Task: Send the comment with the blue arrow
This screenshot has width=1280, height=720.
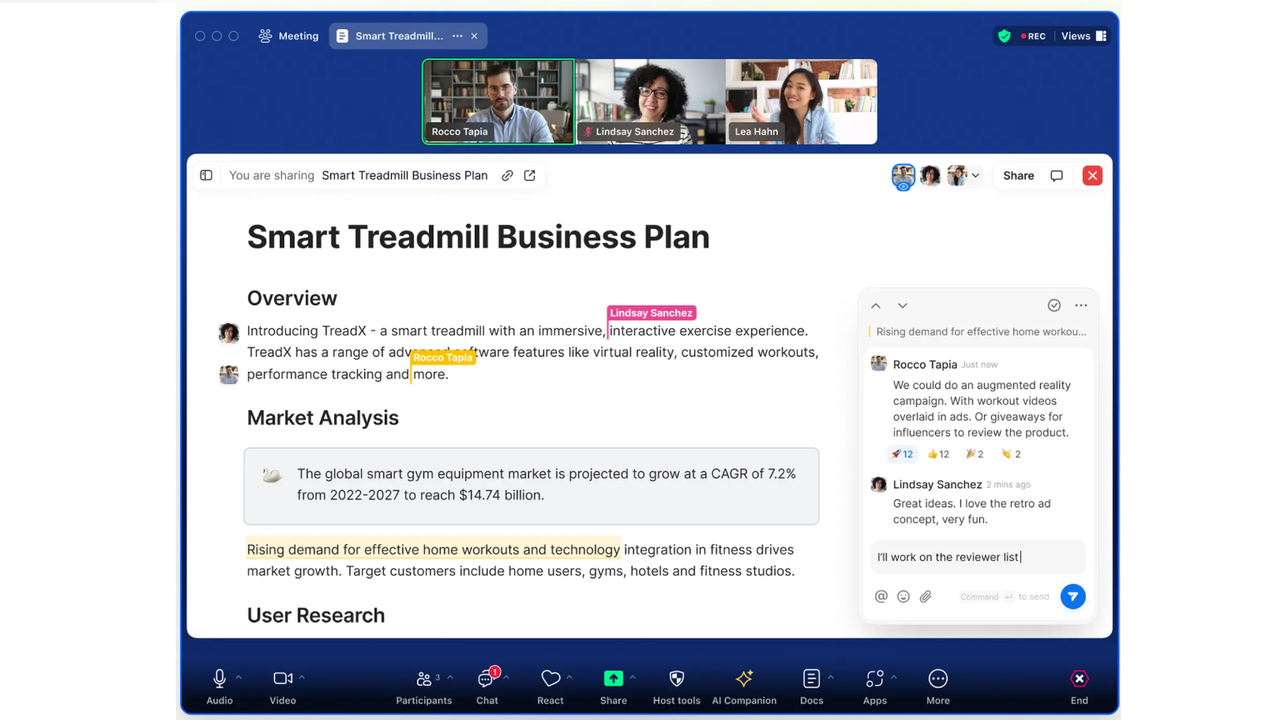Action: click(1072, 597)
